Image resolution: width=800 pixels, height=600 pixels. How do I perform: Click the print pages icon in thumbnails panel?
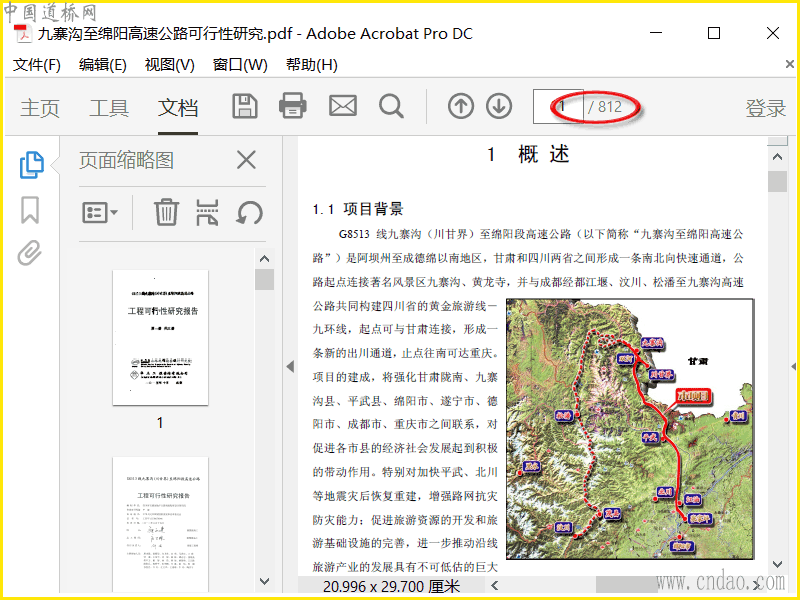coord(207,212)
